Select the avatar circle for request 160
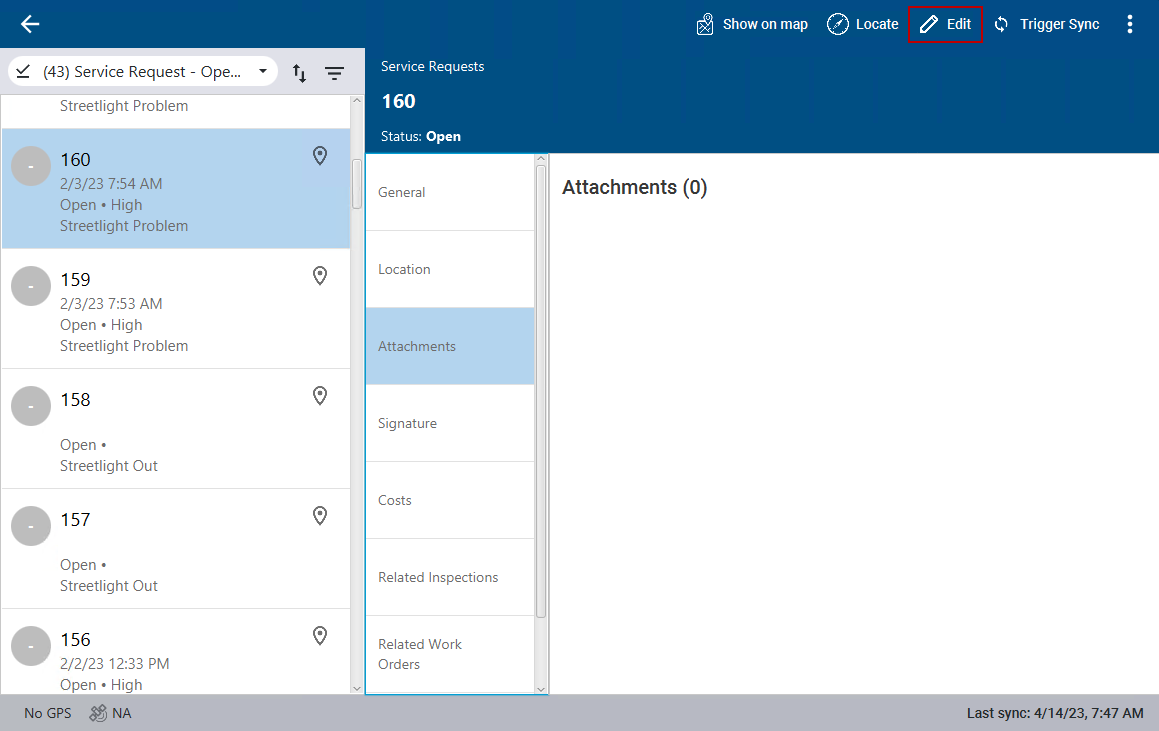This screenshot has height=731, width=1159. (31, 166)
